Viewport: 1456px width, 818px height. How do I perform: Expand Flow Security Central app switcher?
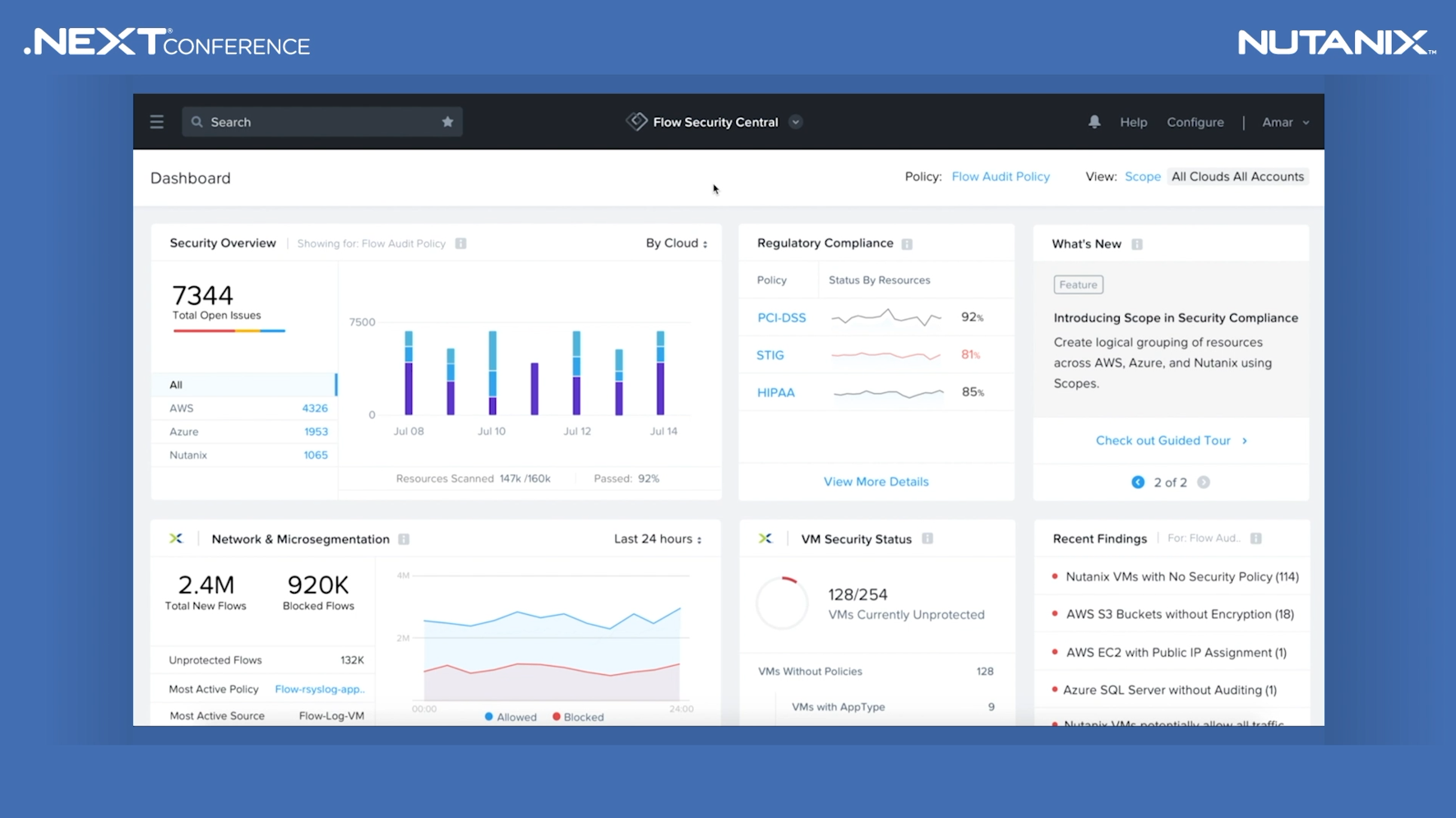[x=796, y=122]
